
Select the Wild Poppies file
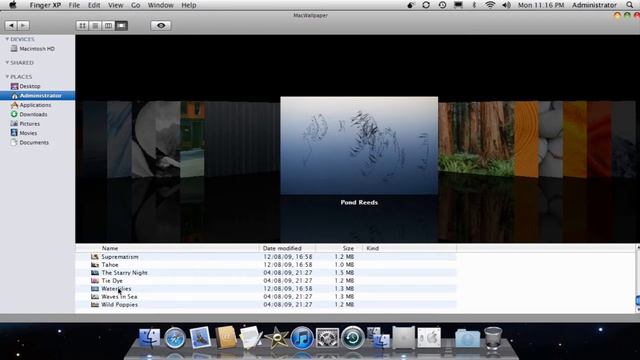coord(266,304)
